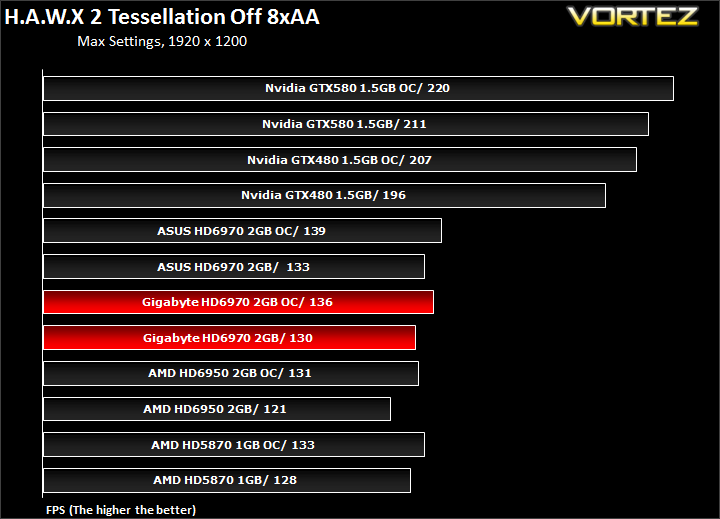Click the red Gigabyte HD6970 2GB/ 130 bar
This screenshot has height=519, width=720.
pyautogui.click(x=229, y=338)
